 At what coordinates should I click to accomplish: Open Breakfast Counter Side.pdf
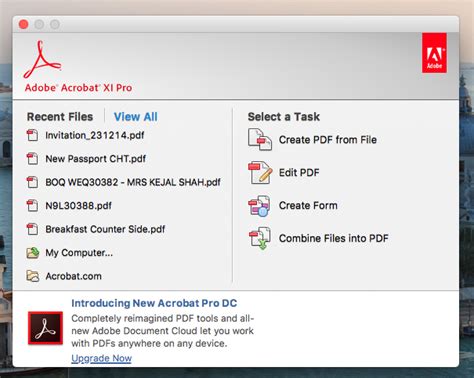coord(105,229)
